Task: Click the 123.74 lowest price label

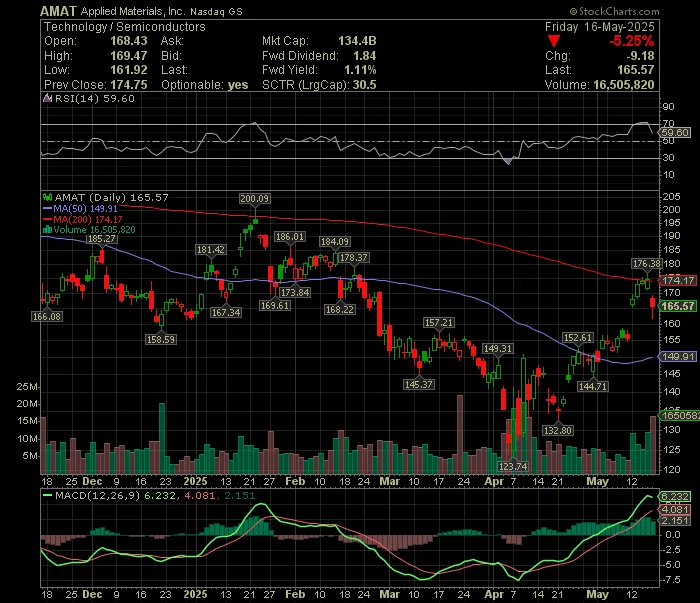Action: pos(512,466)
